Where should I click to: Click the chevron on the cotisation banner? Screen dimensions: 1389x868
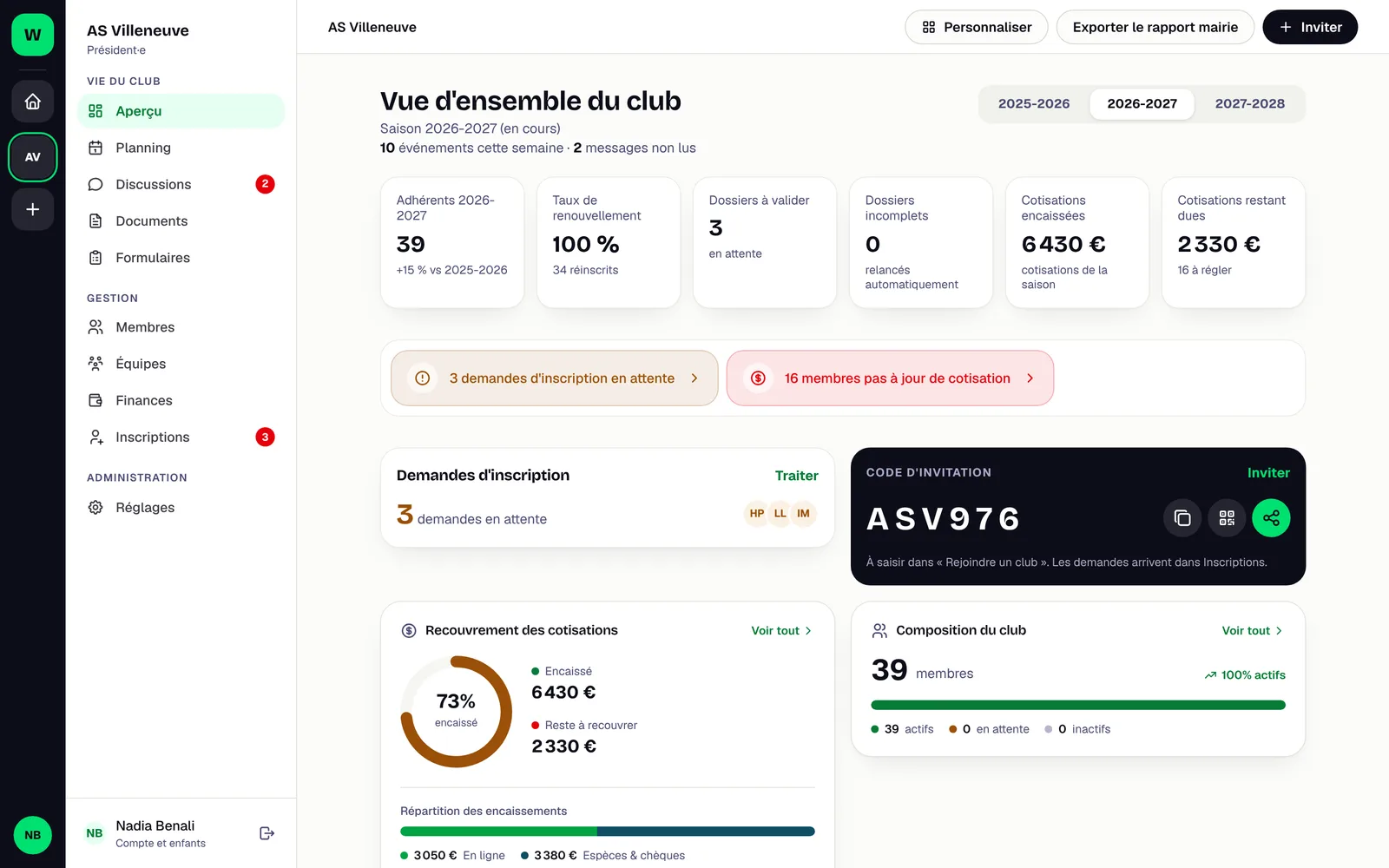tap(1030, 378)
